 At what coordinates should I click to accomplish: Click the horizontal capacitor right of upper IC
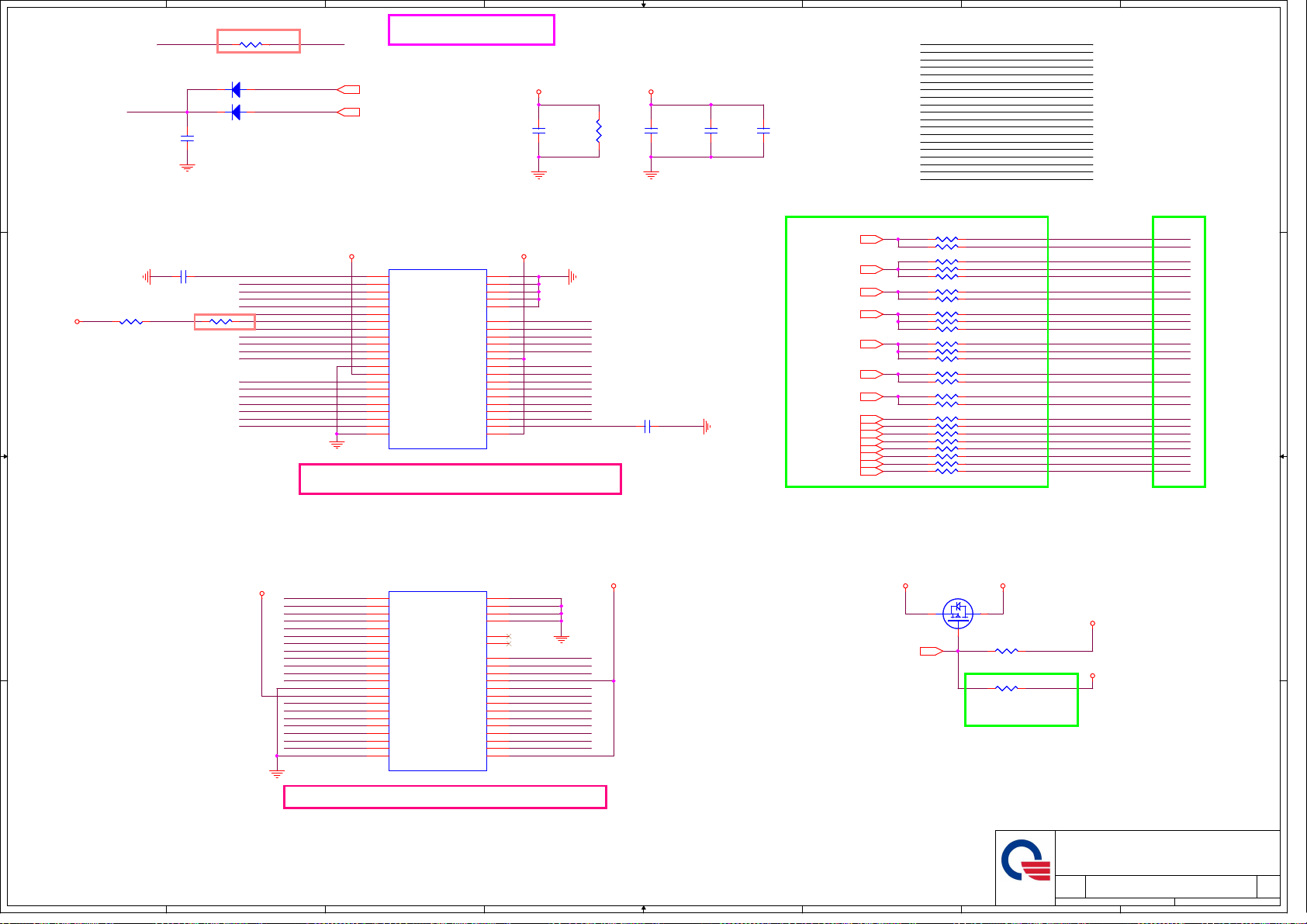click(x=648, y=426)
